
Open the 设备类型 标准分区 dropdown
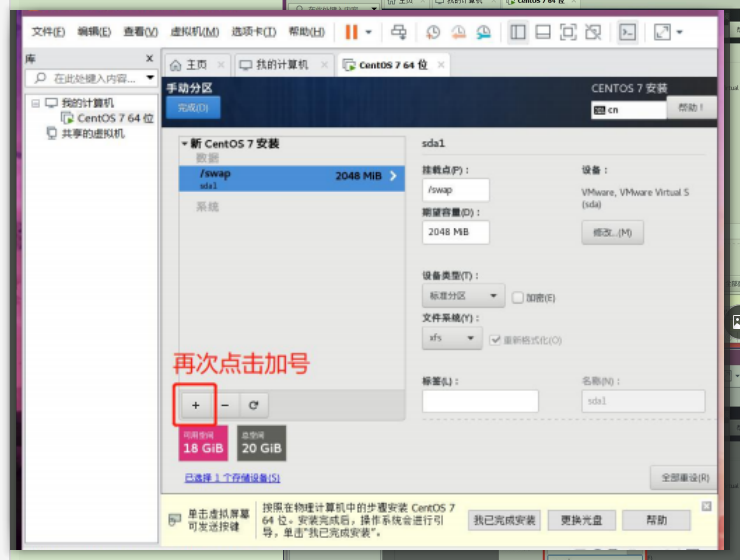tap(463, 296)
